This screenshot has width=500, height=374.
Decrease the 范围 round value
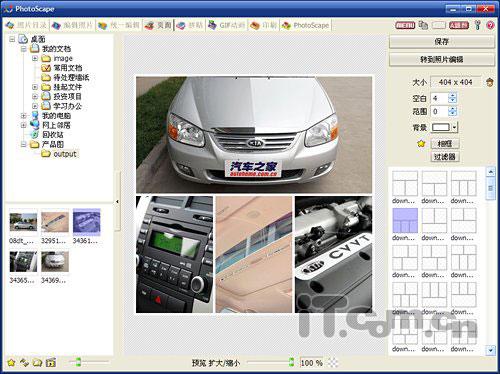point(452,114)
